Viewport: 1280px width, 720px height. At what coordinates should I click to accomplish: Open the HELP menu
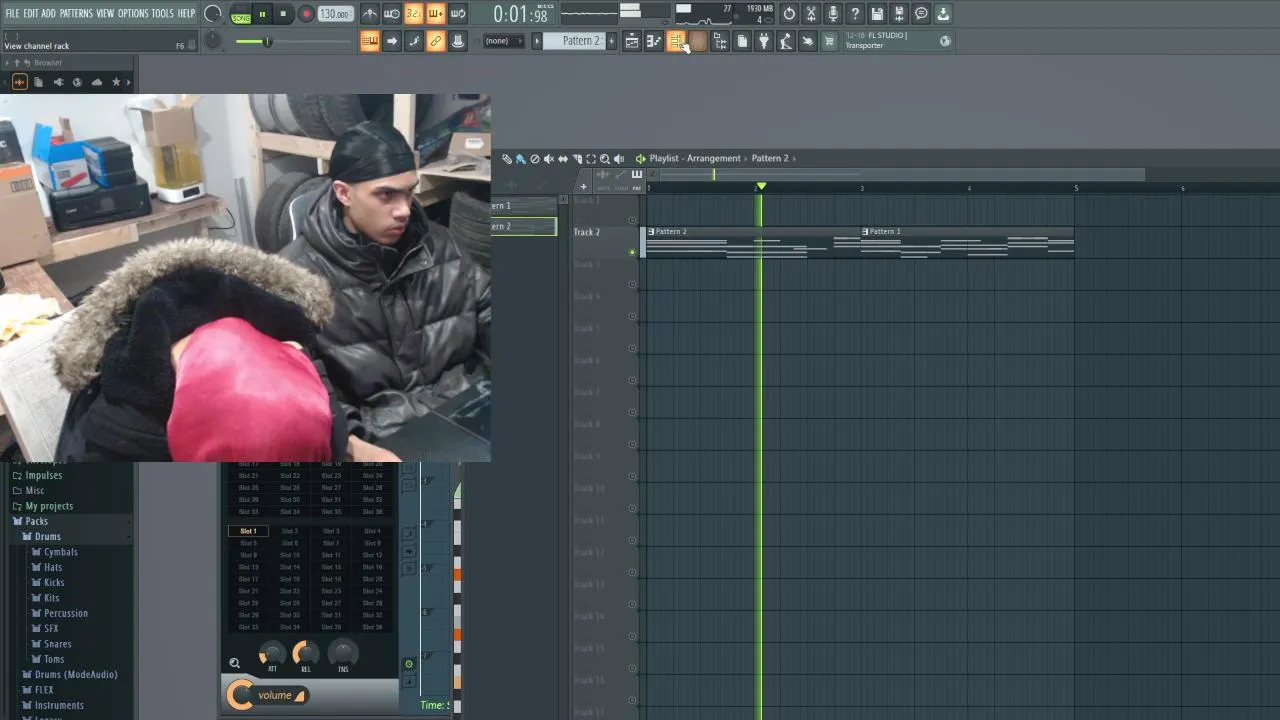(x=186, y=13)
